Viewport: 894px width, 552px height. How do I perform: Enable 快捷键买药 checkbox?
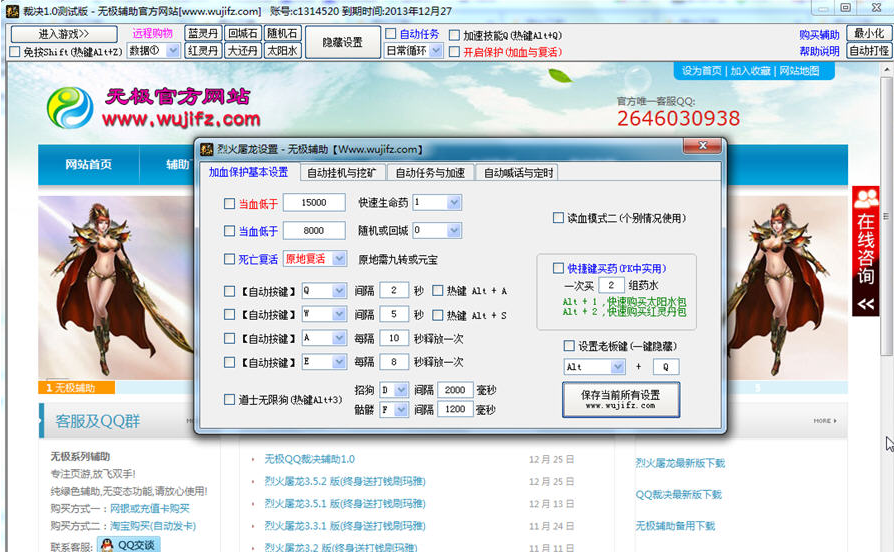coord(558,268)
